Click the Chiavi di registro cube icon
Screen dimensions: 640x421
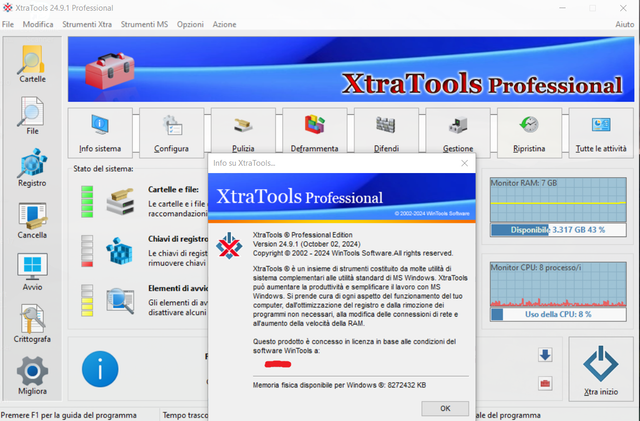tap(119, 251)
